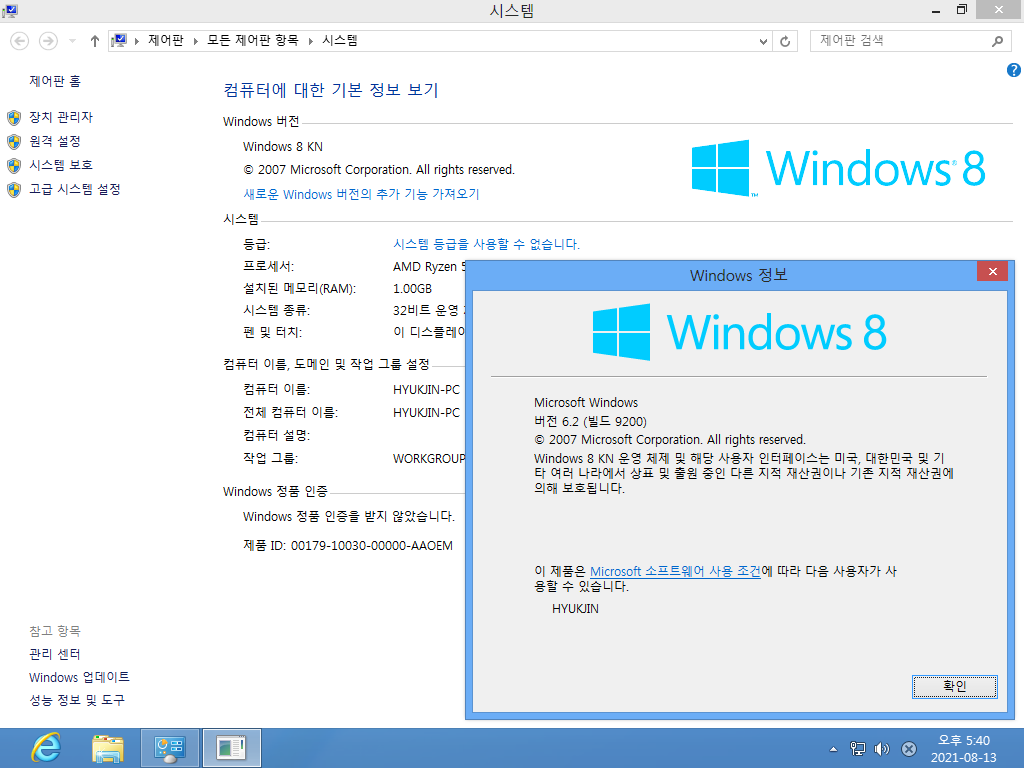Click the network tray icon
Screen dimensions: 1024x768
(x=857, y=749)
